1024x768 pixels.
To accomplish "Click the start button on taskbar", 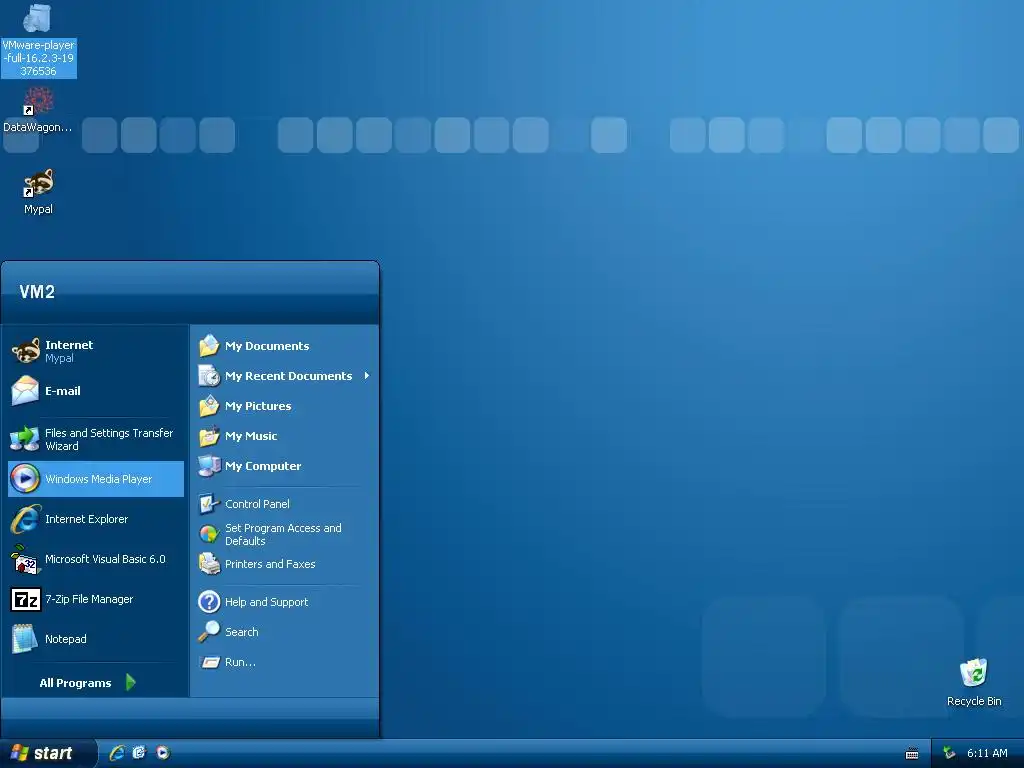I will (x=48, y=754).
